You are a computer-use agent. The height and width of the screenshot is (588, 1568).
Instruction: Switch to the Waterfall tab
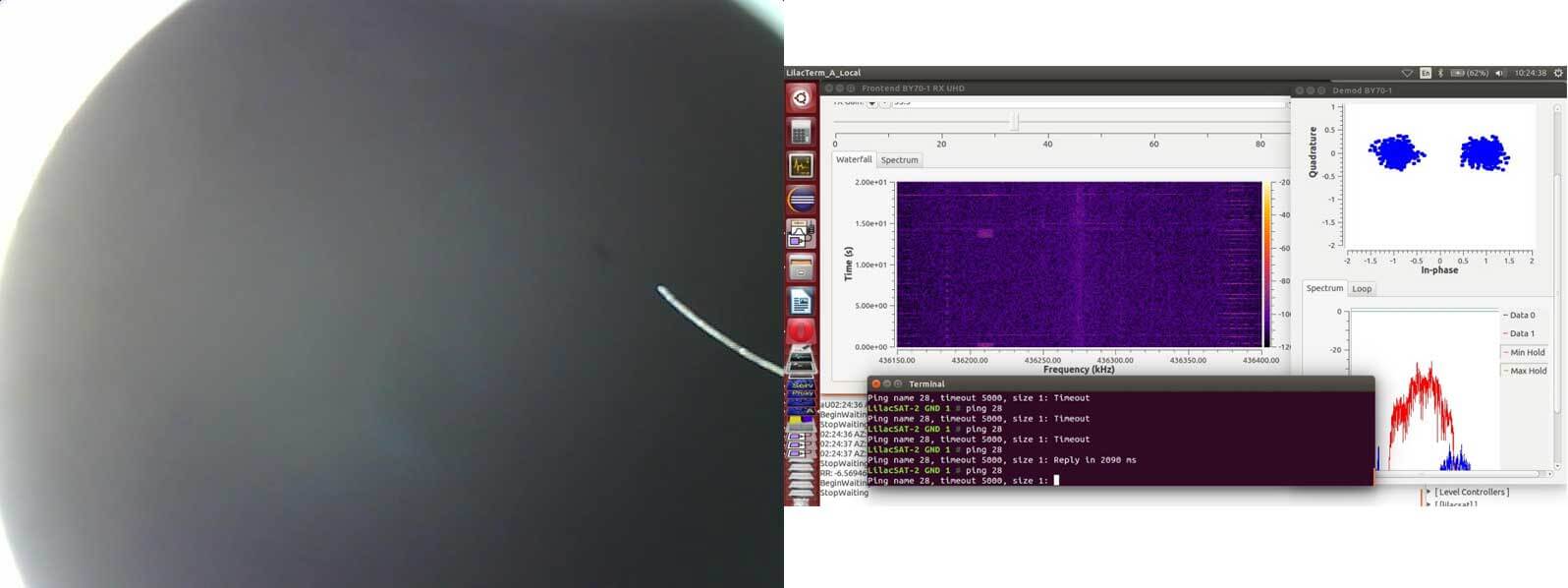coord(854,159)
